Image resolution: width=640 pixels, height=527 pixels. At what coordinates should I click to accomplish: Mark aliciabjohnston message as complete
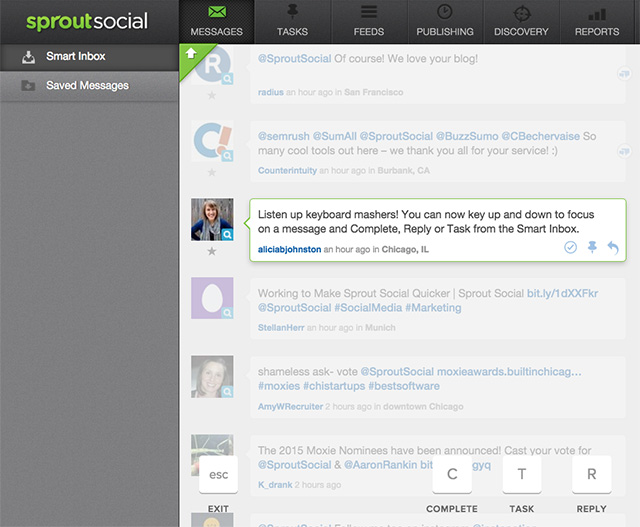tap(570, 247)
